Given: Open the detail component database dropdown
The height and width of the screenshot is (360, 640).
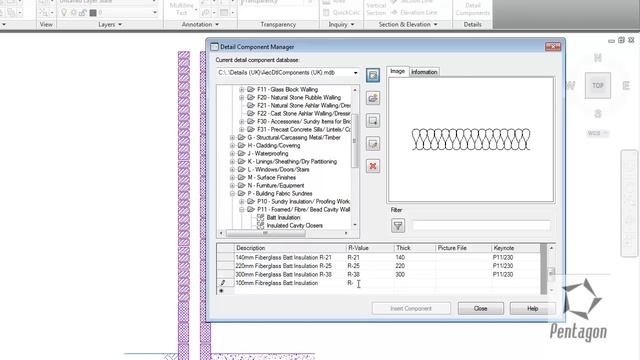Looking at the screenshot, I should click(355, 73).
